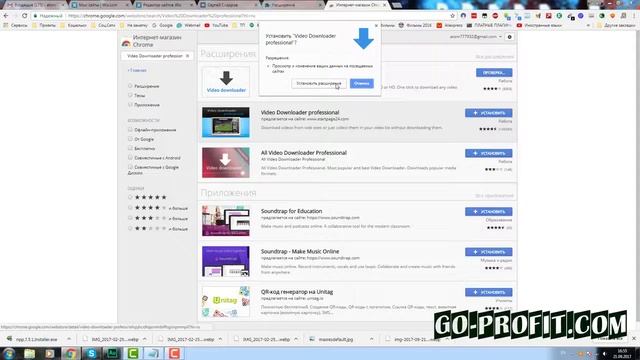This screenshot has width=640, height=360.
Task: Check Совместимые с Google Диском checkbox
Action: point(130,167)
